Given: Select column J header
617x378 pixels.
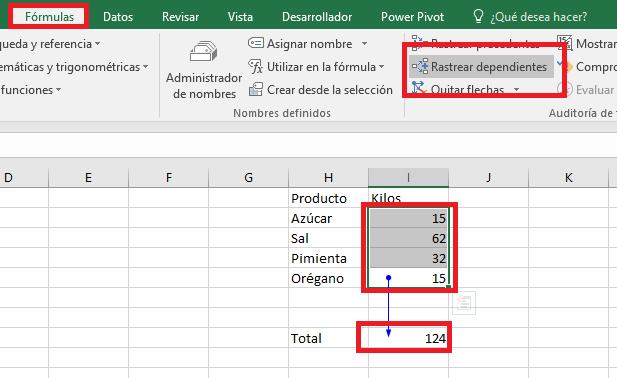Looking at the screenshot, I should point(488,178).
